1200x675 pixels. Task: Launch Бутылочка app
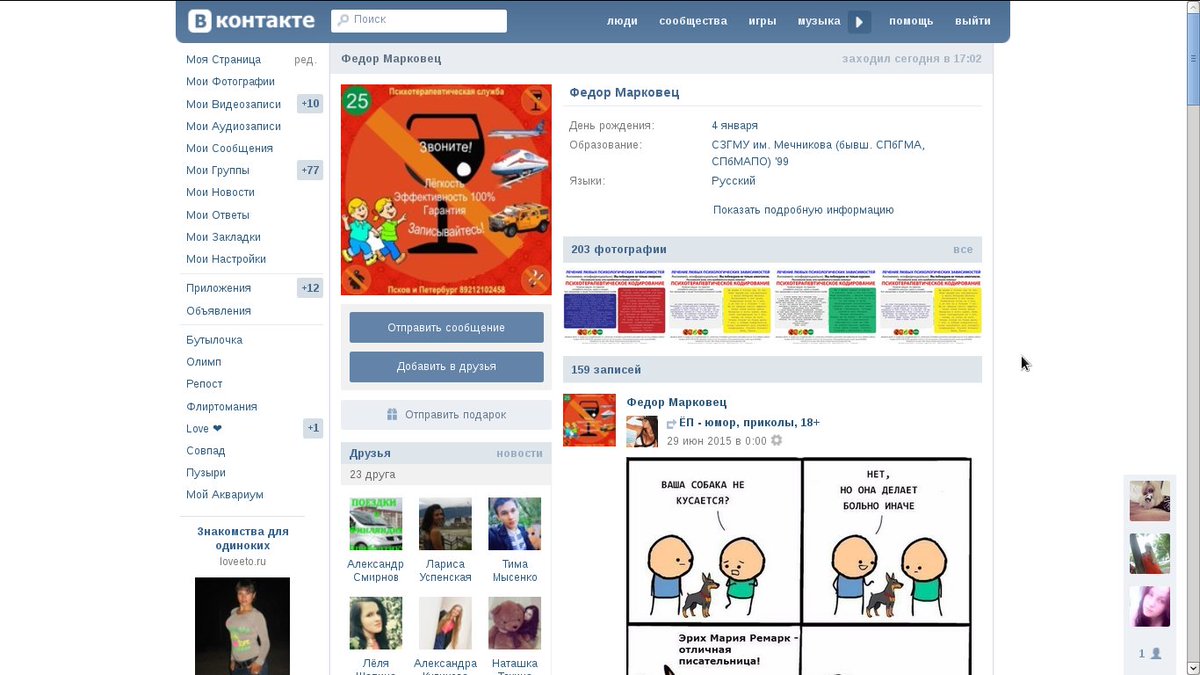coord(214,340)
